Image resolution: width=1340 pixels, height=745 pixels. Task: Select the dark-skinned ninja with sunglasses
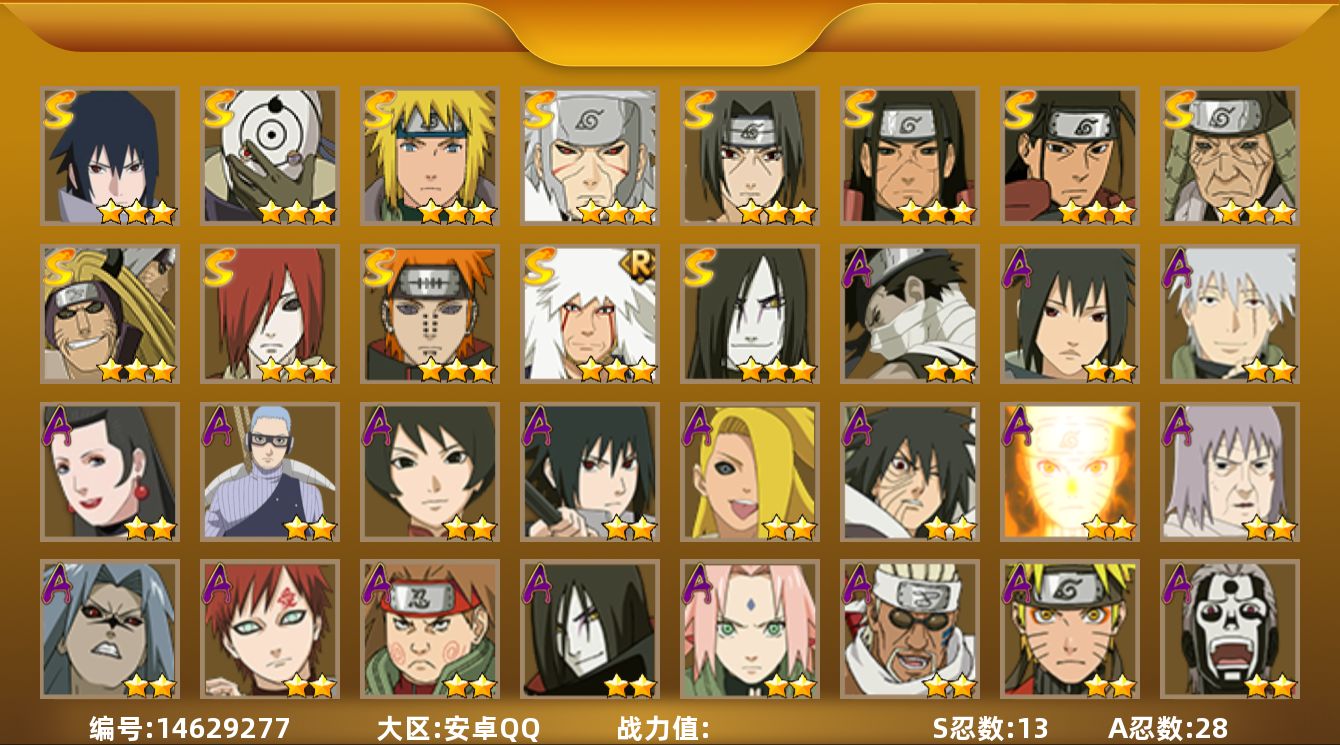pos(910,629)
